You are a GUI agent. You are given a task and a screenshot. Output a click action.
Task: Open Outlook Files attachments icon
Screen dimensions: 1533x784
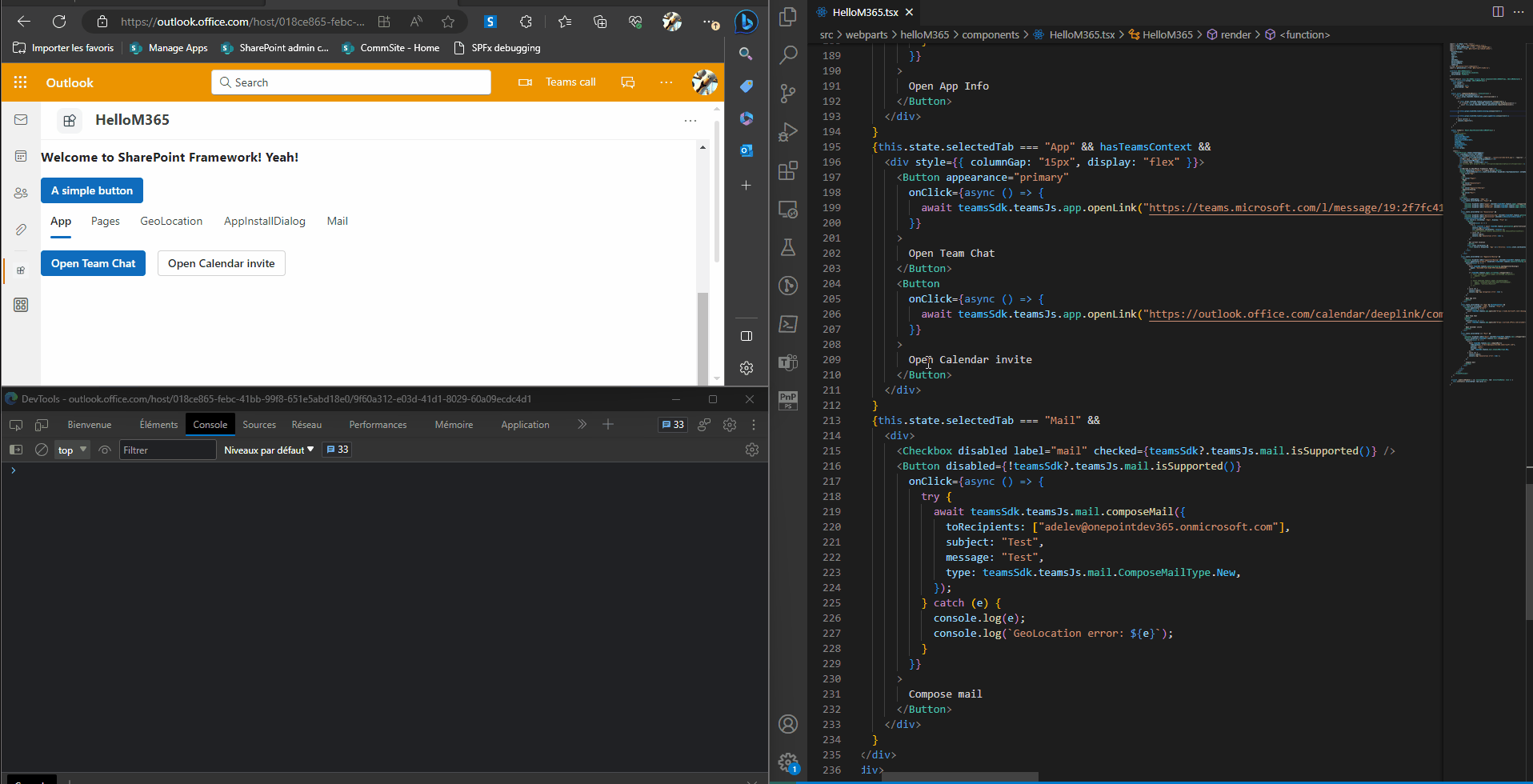21,230
